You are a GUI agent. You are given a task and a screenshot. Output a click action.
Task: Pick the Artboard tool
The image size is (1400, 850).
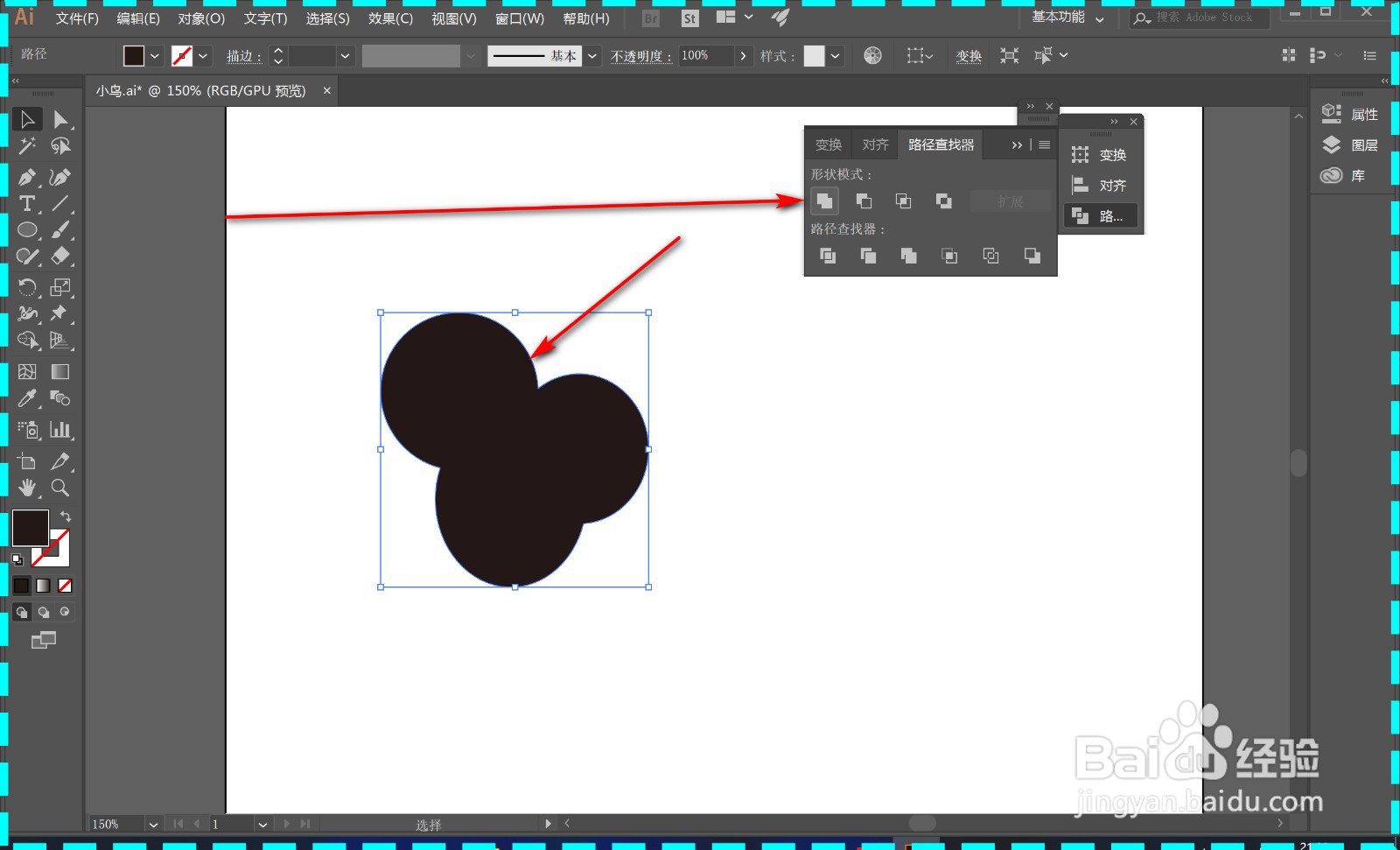pos(27,461)
